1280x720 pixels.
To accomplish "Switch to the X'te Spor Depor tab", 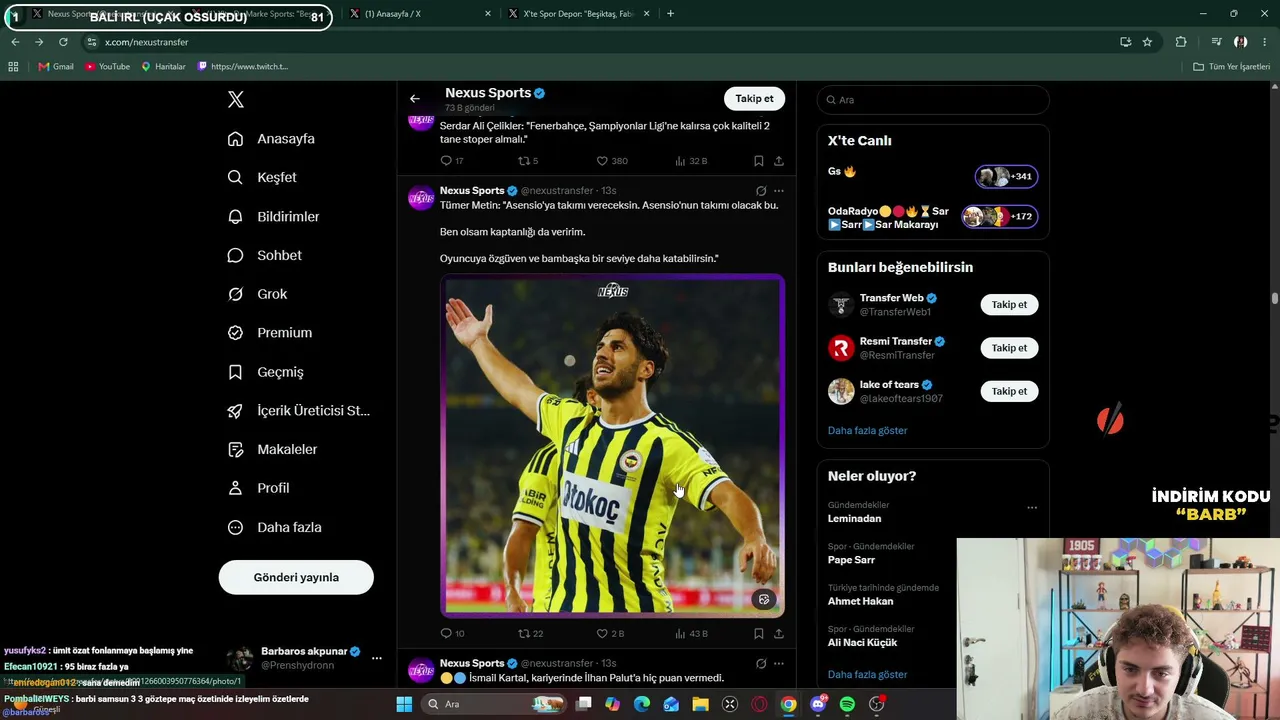I will [x=577, y=14].
